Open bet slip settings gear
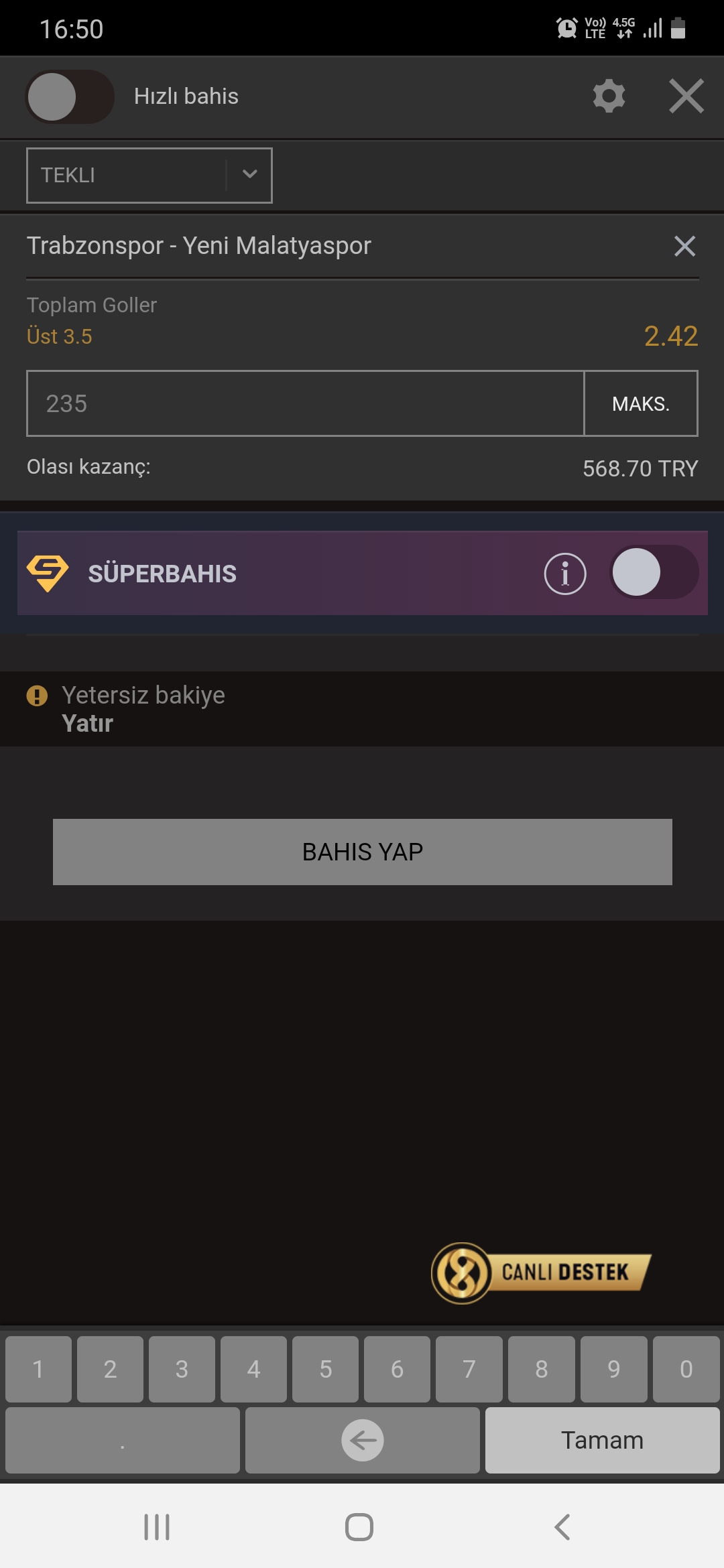The width and height of the screenshot is (724, 1568). [609, 96]
